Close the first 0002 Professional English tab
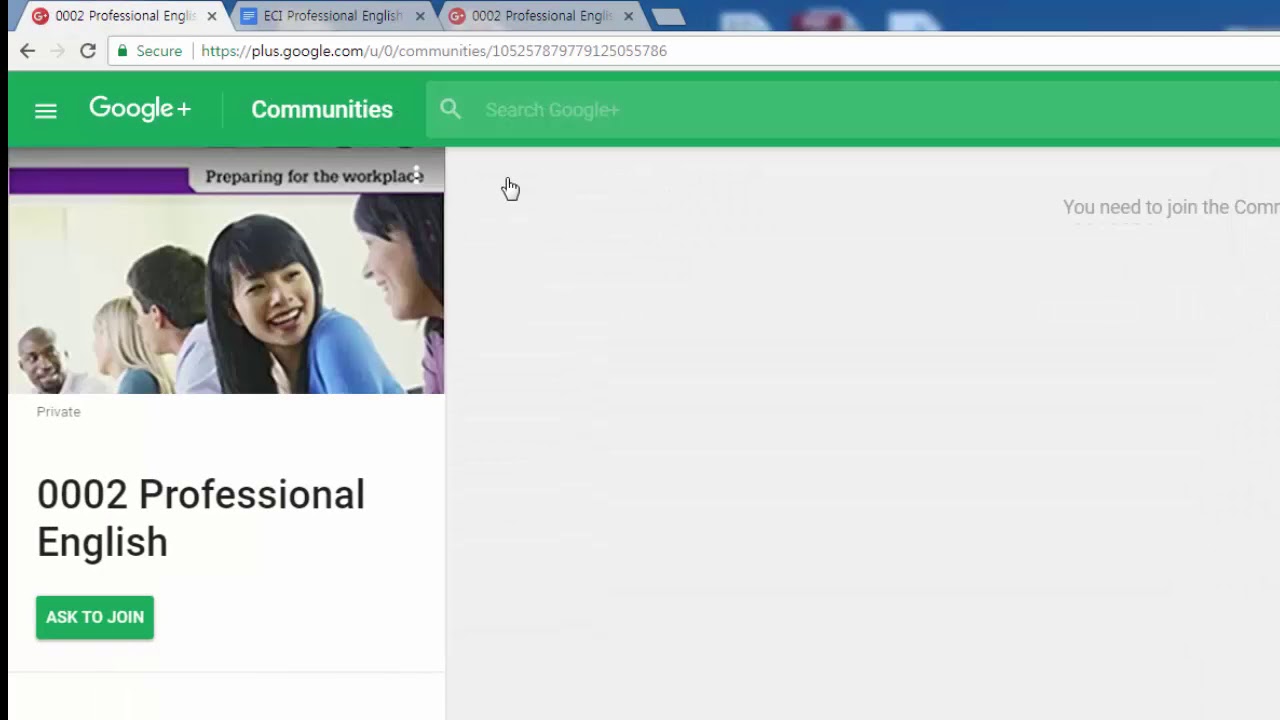This screenshot has width=1280, height=720. [x=211, y=16]
